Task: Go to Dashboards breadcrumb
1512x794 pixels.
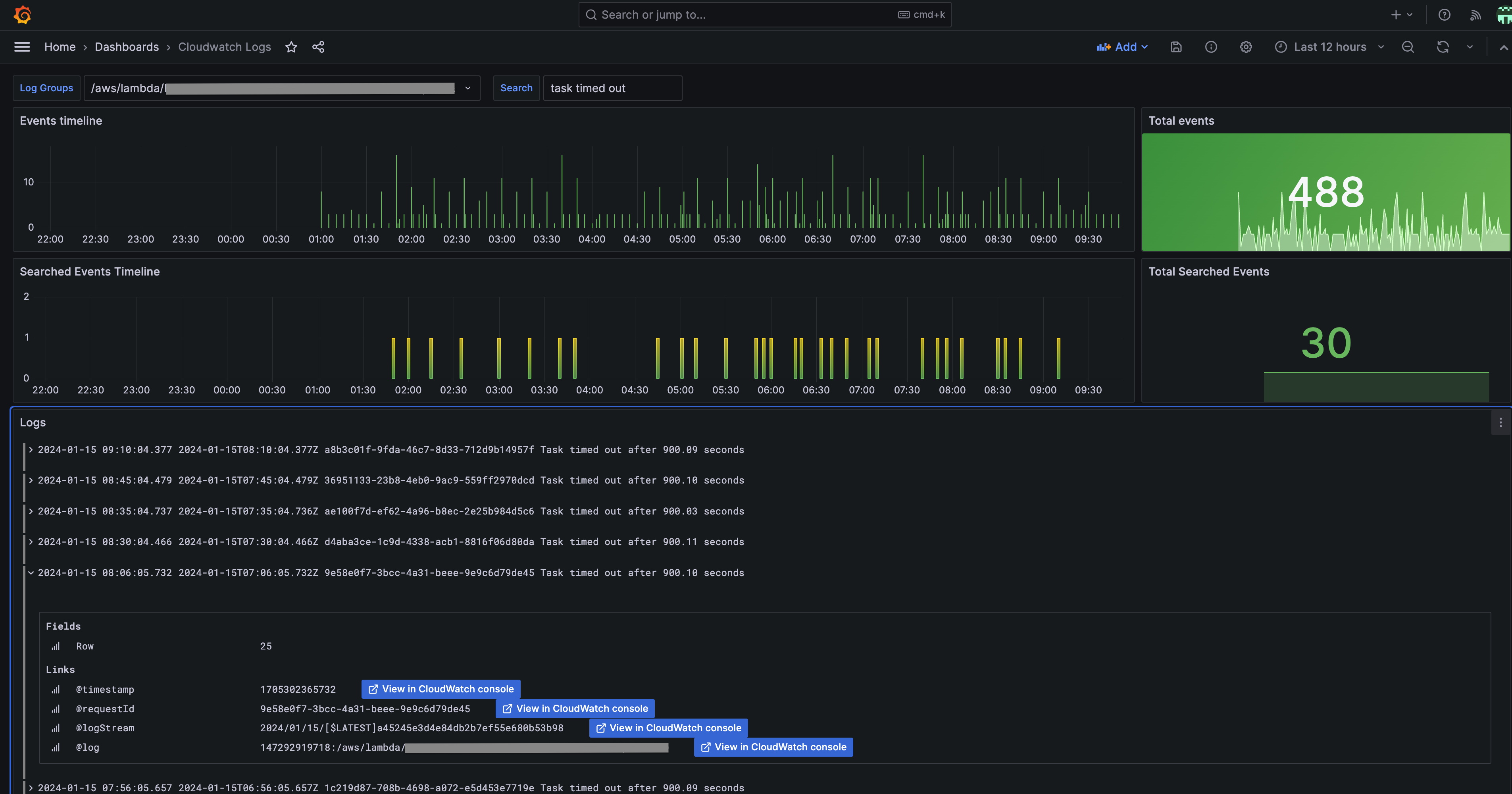Action: coord(127,47)
